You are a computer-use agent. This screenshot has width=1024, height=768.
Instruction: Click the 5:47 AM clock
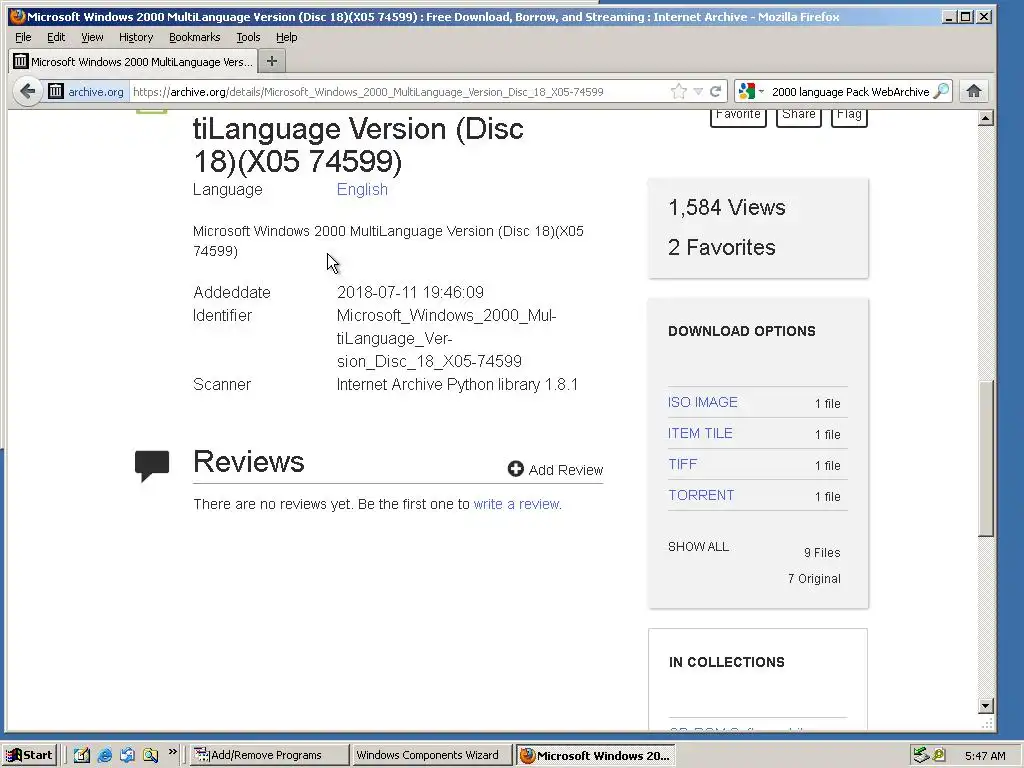coord(985,756)
